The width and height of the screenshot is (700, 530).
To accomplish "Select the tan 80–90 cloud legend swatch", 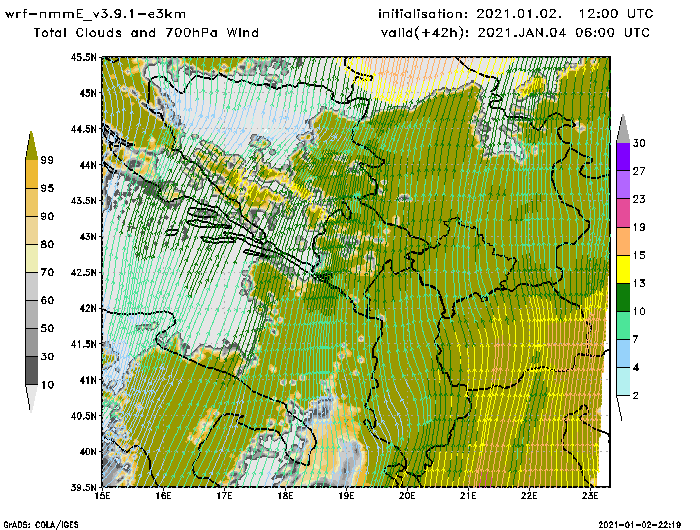I will click(x=32, y=230).
